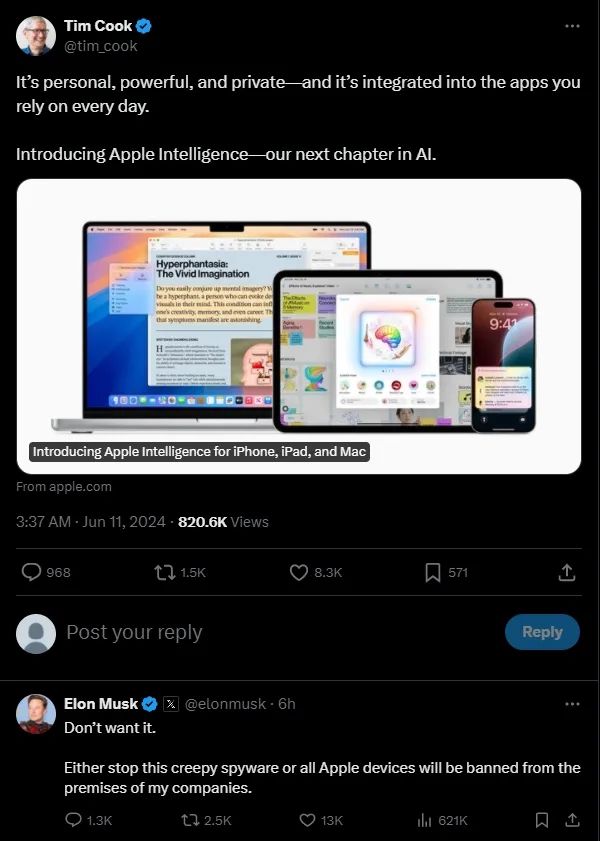The height and width of the screenshot is (841, 600).
Task: Click the X affiliate badge next to Elon Musk
Action: pos(171,704)
